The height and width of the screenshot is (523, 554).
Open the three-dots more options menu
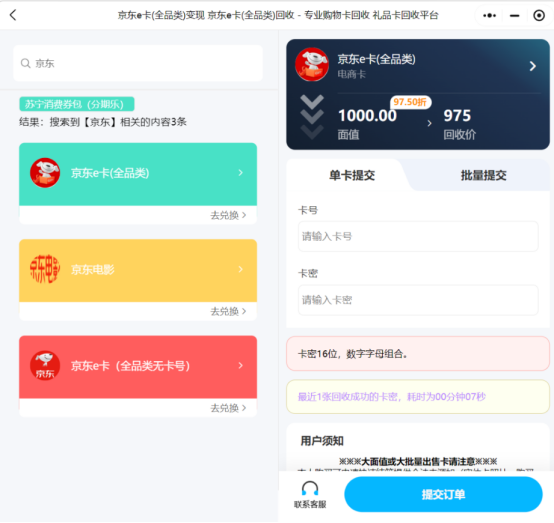click(x=489, y=16)
